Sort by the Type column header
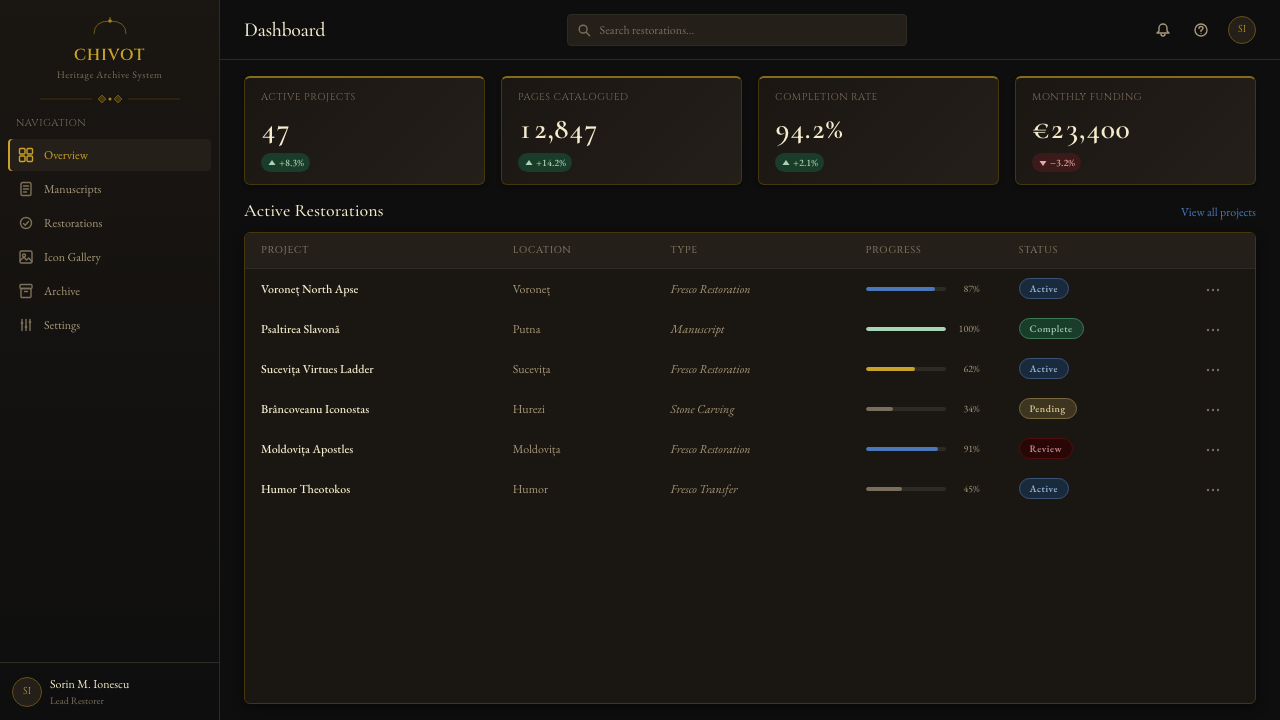Viewport: 1280px width, 720px height. pyautogui.click(x=684, y=250)
